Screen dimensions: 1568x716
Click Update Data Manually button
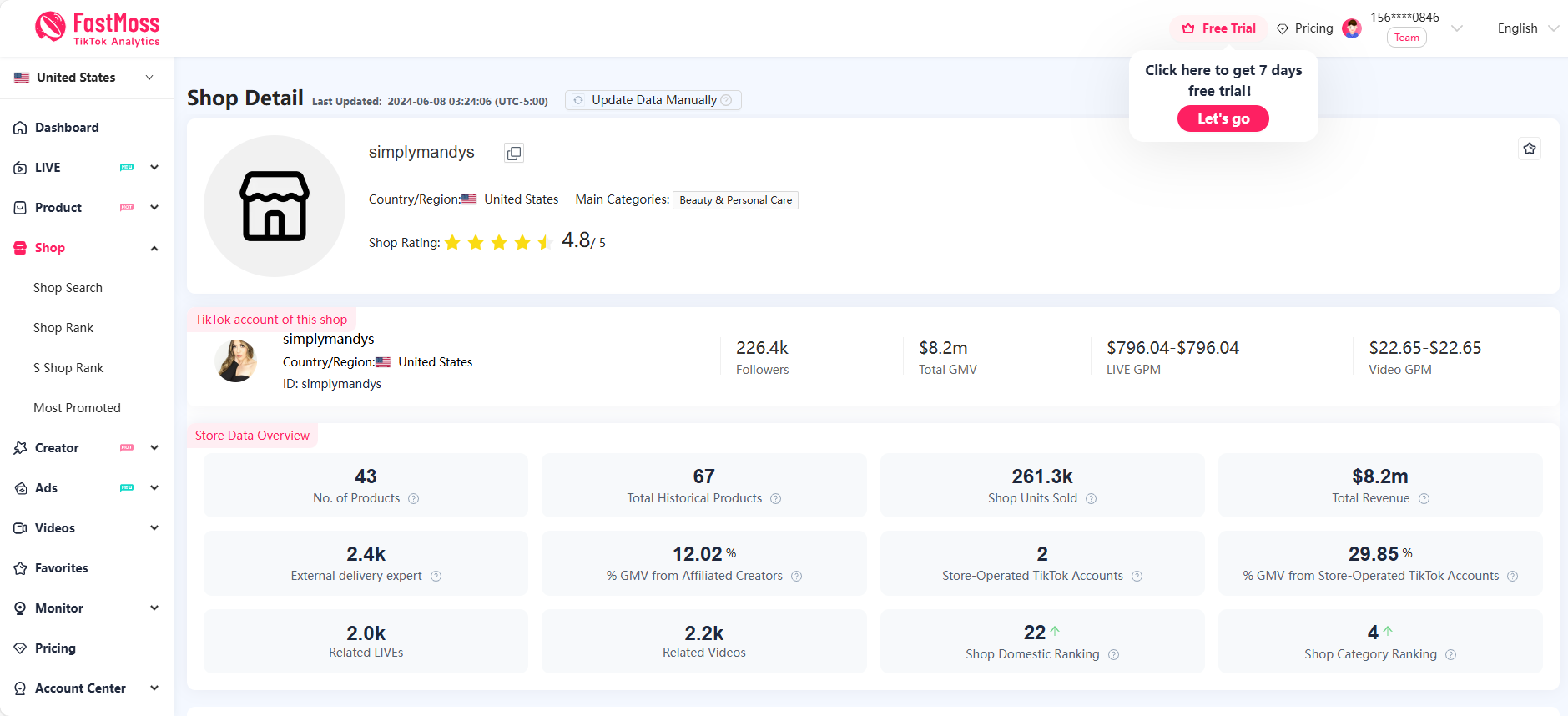653,100
